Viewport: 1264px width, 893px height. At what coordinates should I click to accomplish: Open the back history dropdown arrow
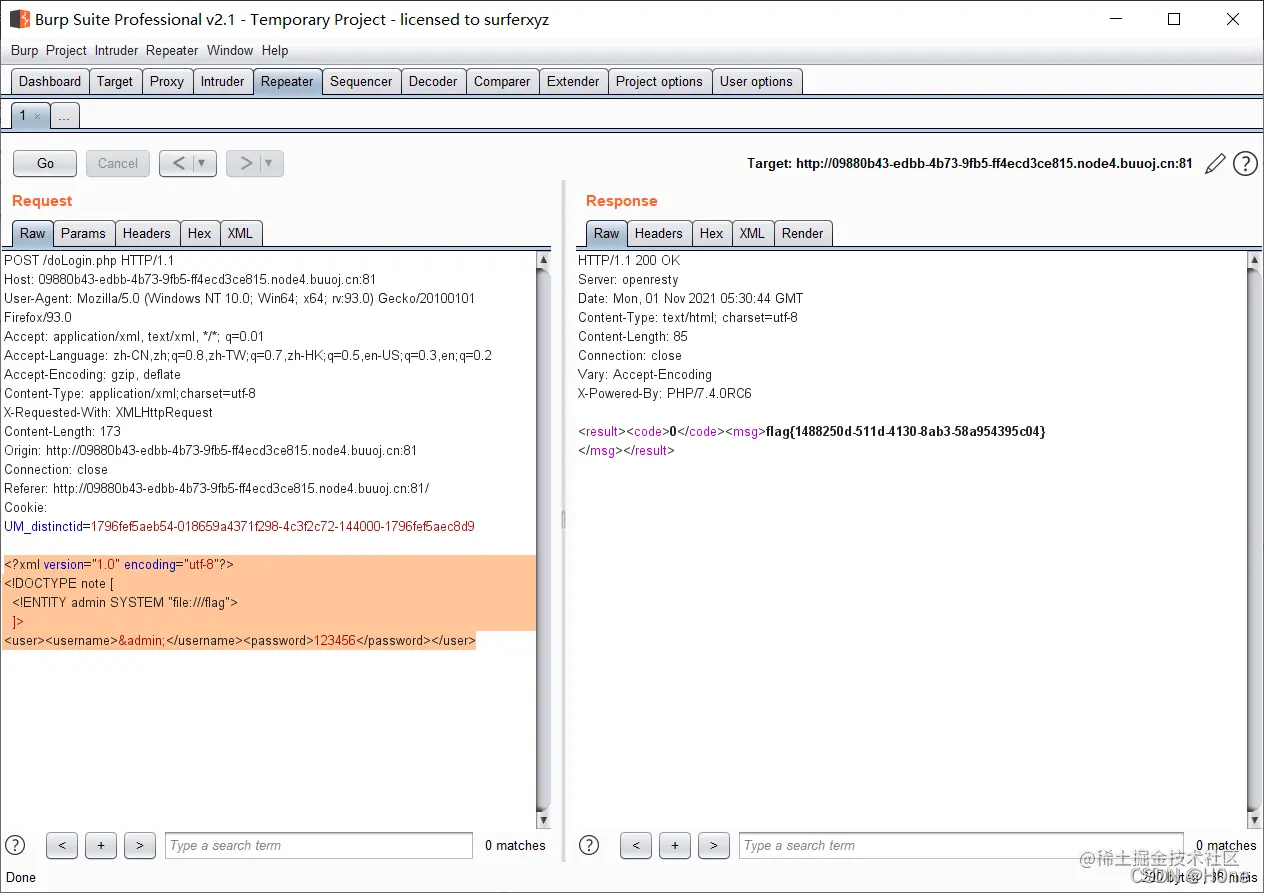203,163
